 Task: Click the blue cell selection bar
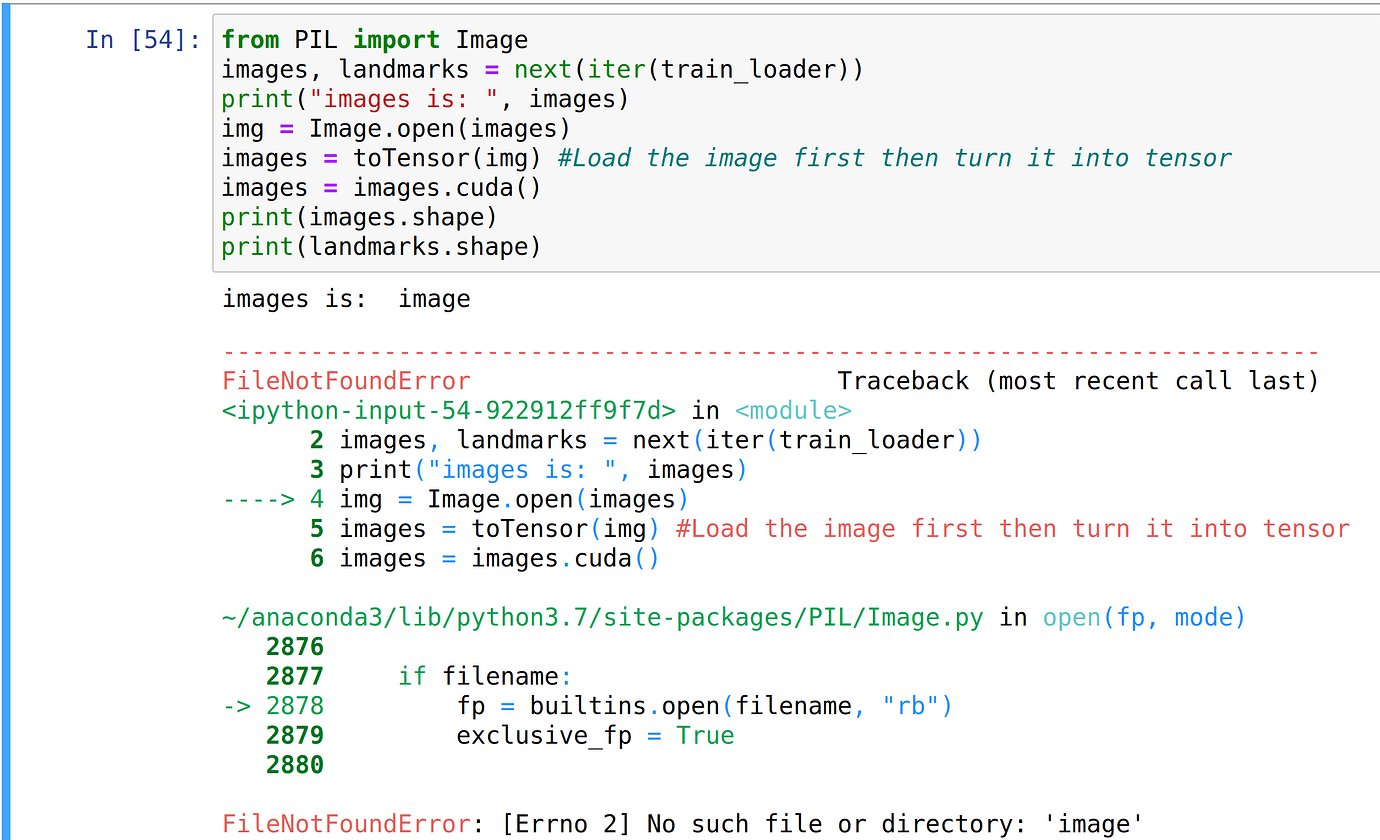click(x=5, y=420)
